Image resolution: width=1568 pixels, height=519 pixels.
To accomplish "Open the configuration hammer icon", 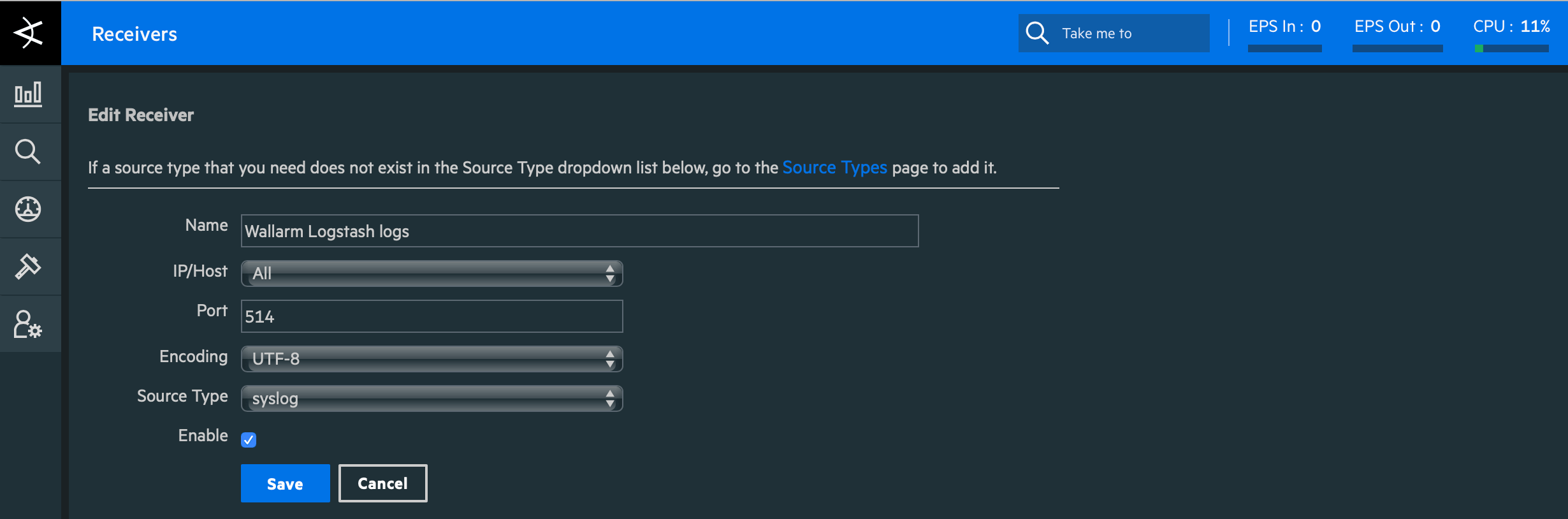I will [29, 267].
